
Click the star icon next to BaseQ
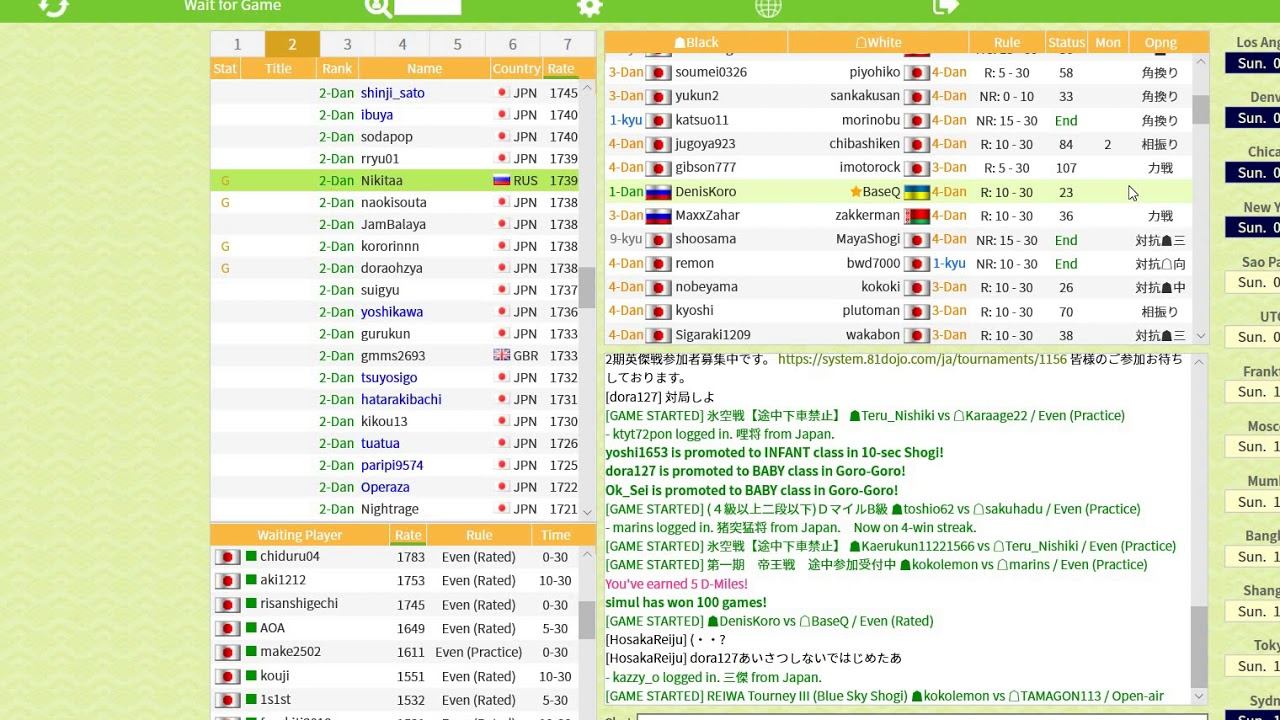[x=856, y=192]
